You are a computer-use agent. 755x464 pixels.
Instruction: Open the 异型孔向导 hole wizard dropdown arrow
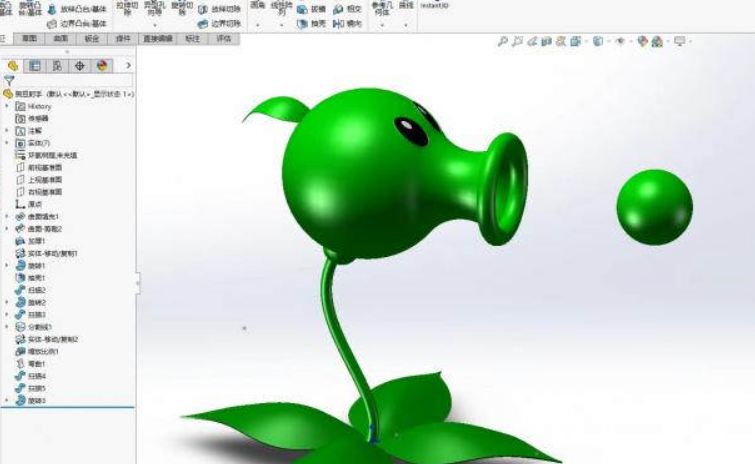coord(155,25)
